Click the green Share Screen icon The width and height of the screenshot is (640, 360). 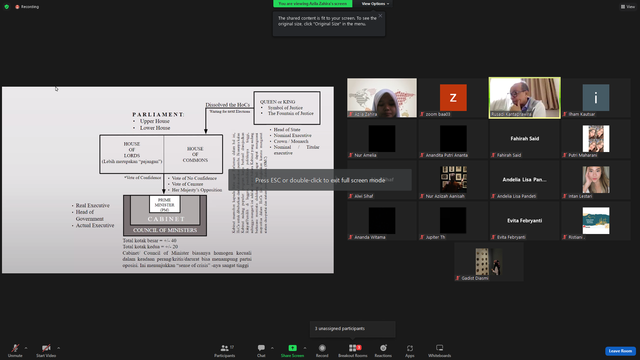293,348
